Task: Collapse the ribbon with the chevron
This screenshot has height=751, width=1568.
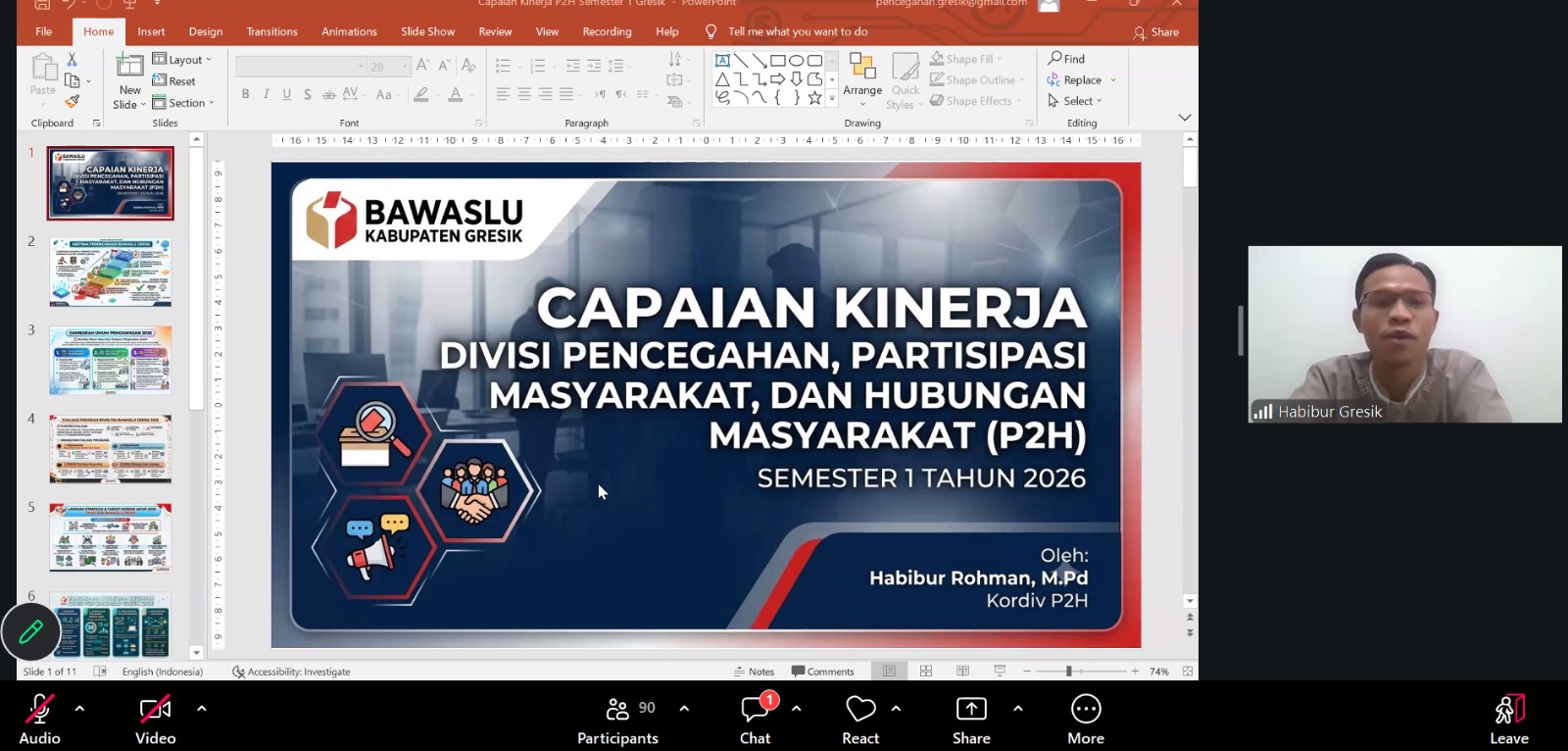Action: tap(1184, 118)
